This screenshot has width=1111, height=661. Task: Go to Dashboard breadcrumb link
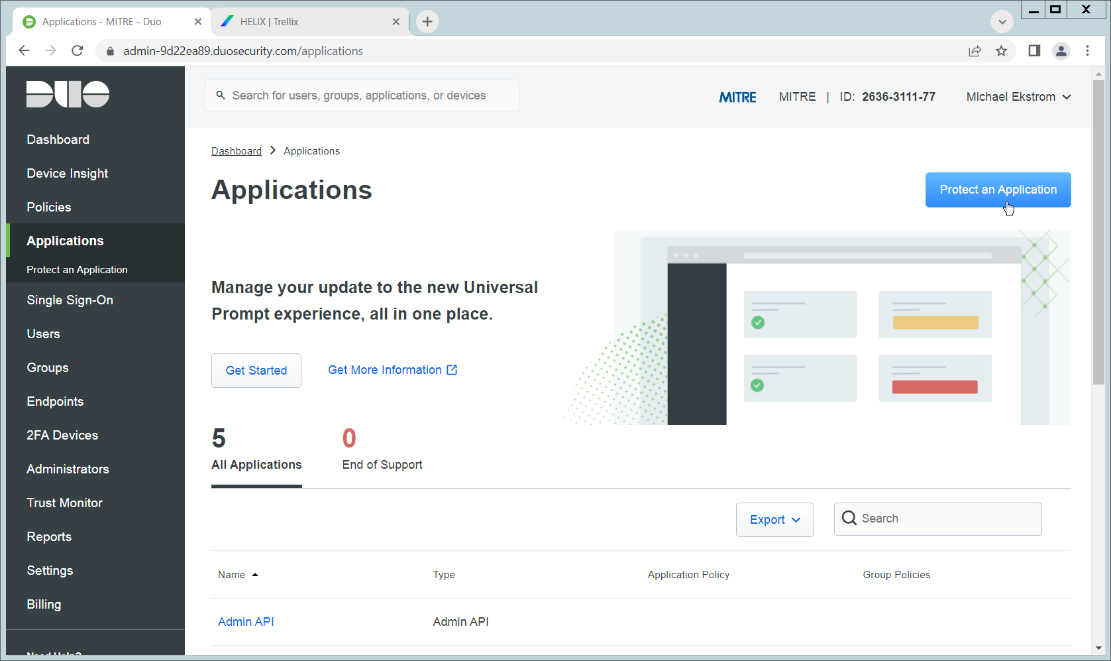[x=236, y=151]
